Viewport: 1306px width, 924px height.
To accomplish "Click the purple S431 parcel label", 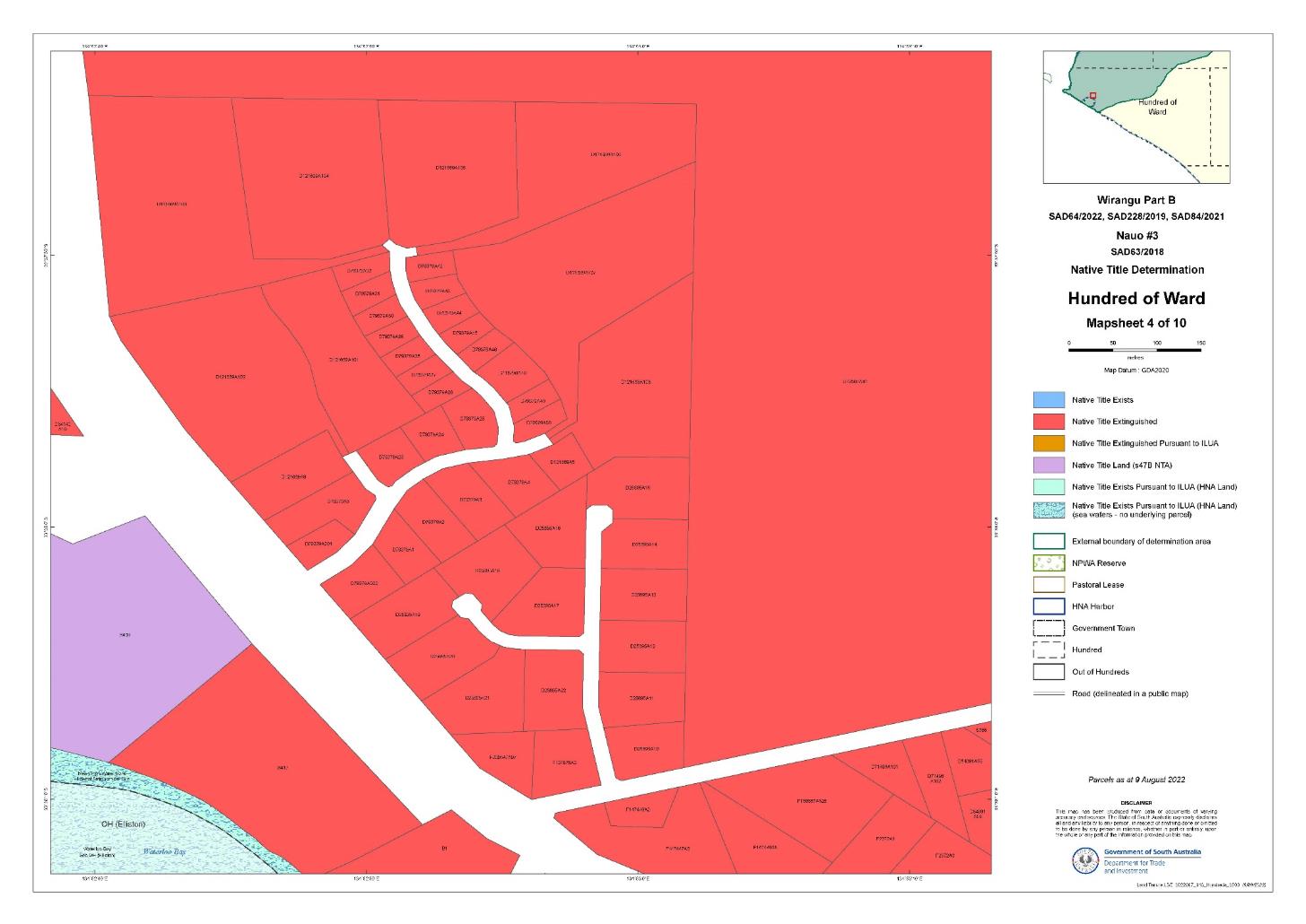I will pyautogui.click(x=125, y=635).
